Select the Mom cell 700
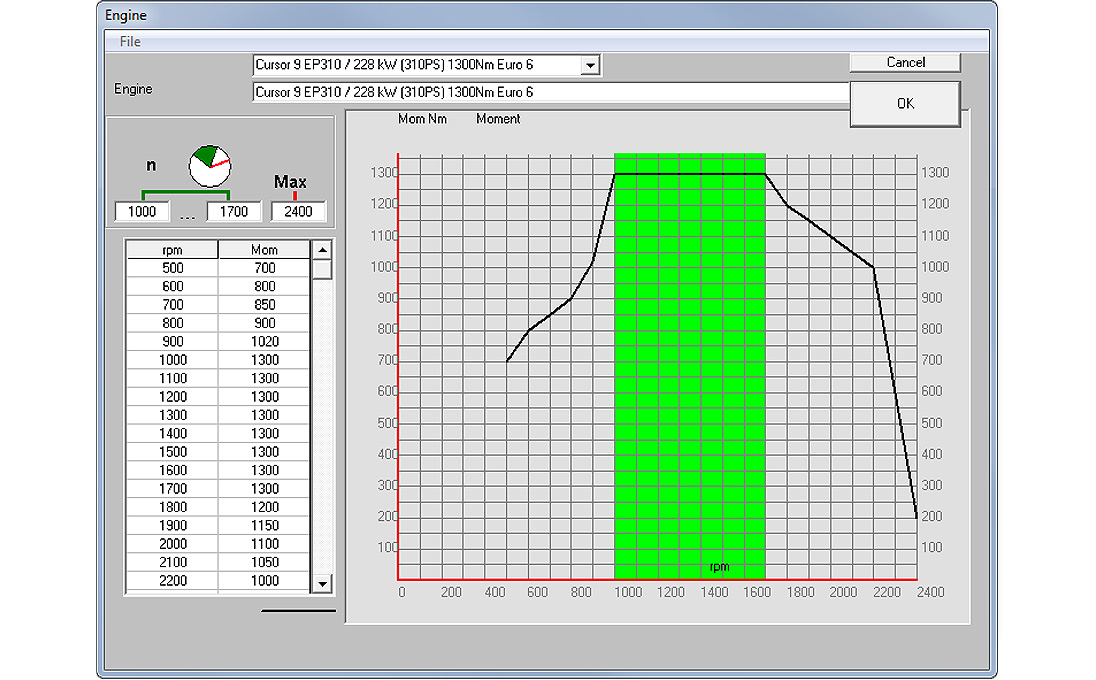This screenshot has height=680, width=1096. tap(264, 268)
